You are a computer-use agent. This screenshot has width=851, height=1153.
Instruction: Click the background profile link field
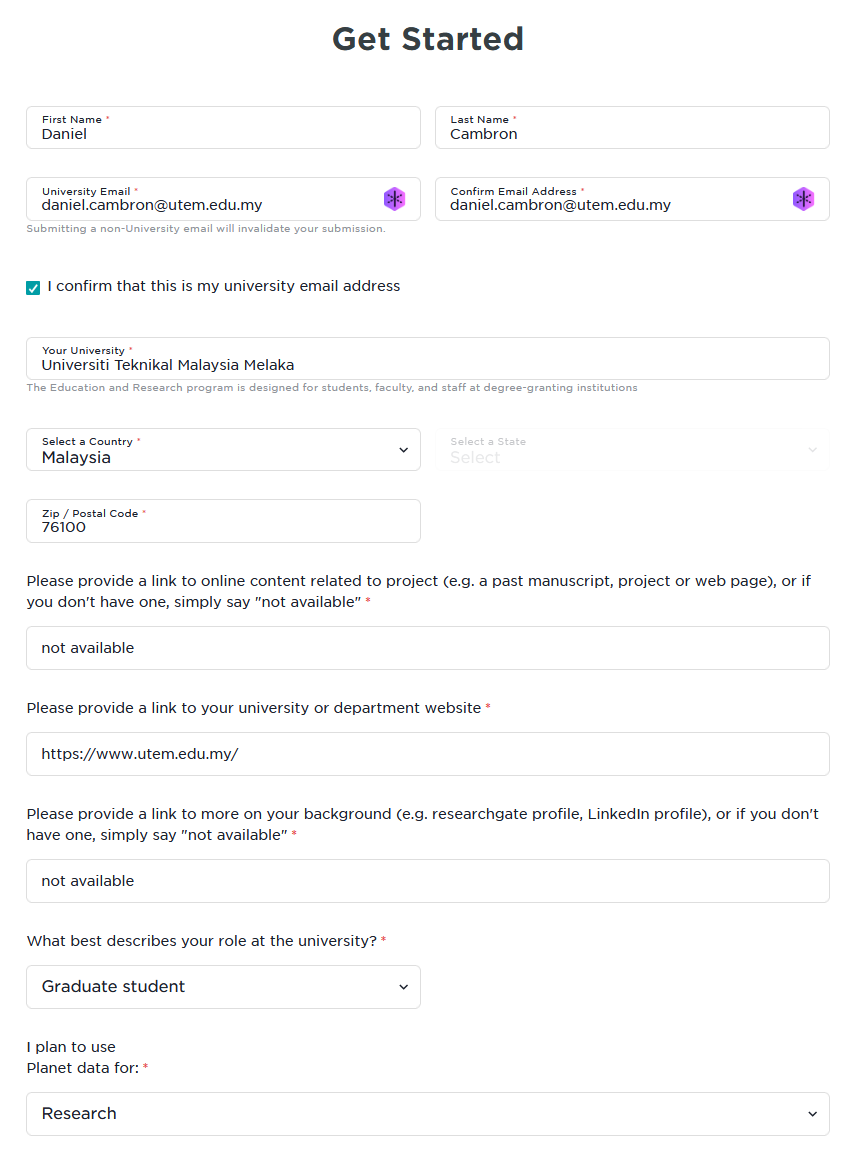point(428,881)
